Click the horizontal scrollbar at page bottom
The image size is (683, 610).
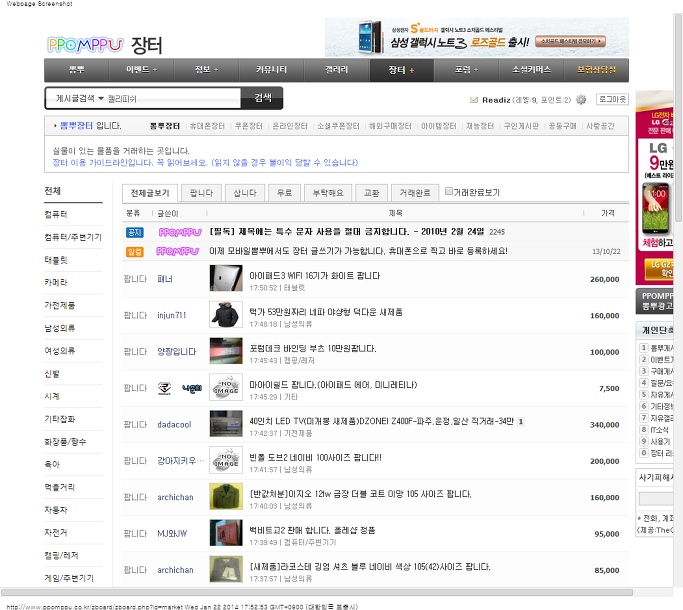(317, 592)
